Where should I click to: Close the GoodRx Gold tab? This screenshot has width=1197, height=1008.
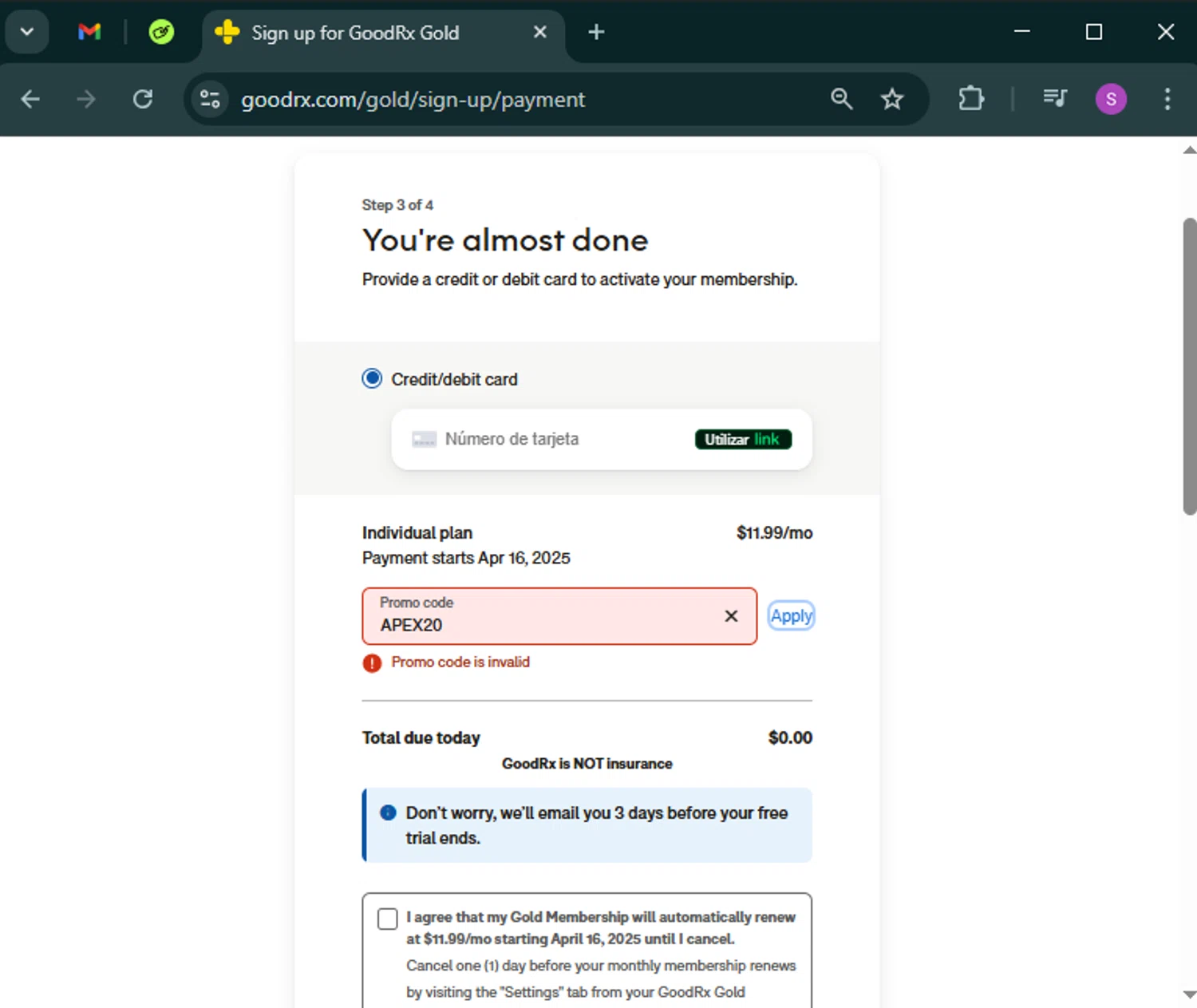(x=540, y=32)
